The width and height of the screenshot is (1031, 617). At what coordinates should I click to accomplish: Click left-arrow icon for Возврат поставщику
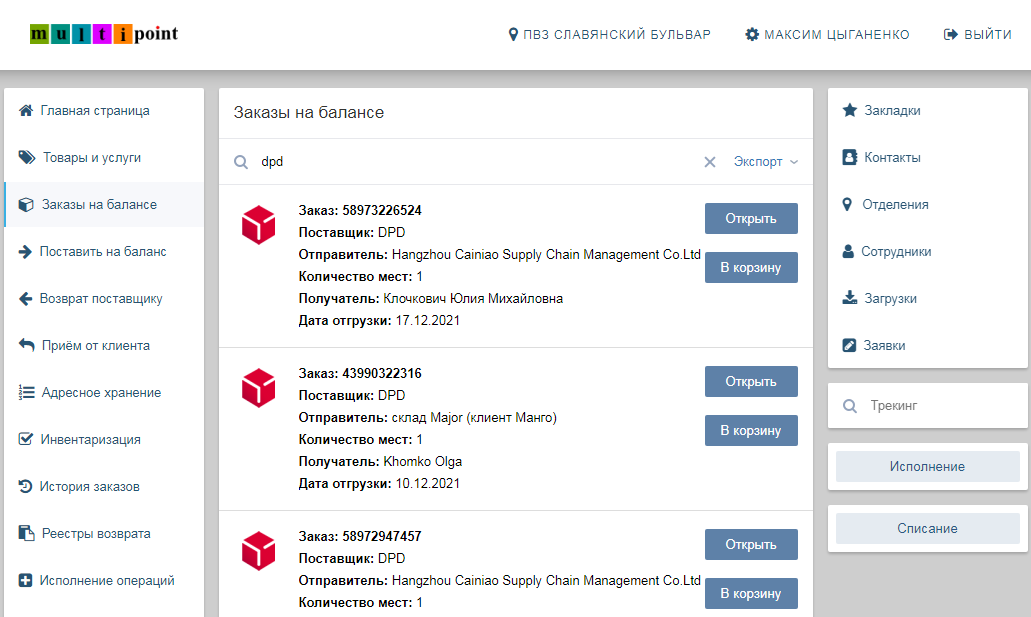(25, 299)
